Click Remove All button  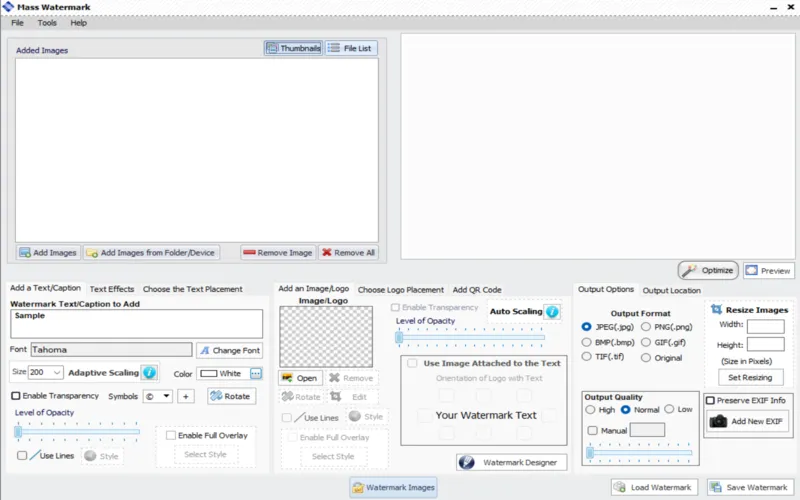click(348, 253)
